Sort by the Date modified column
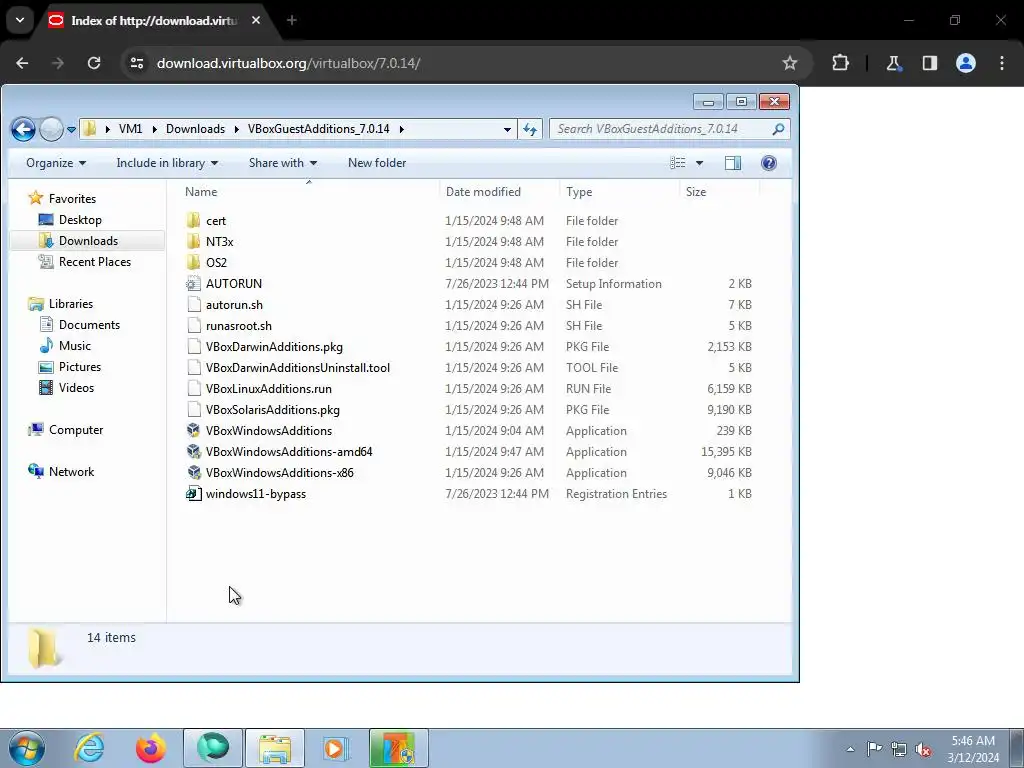Screen dimensions: 1024x768 click(483, 192)
